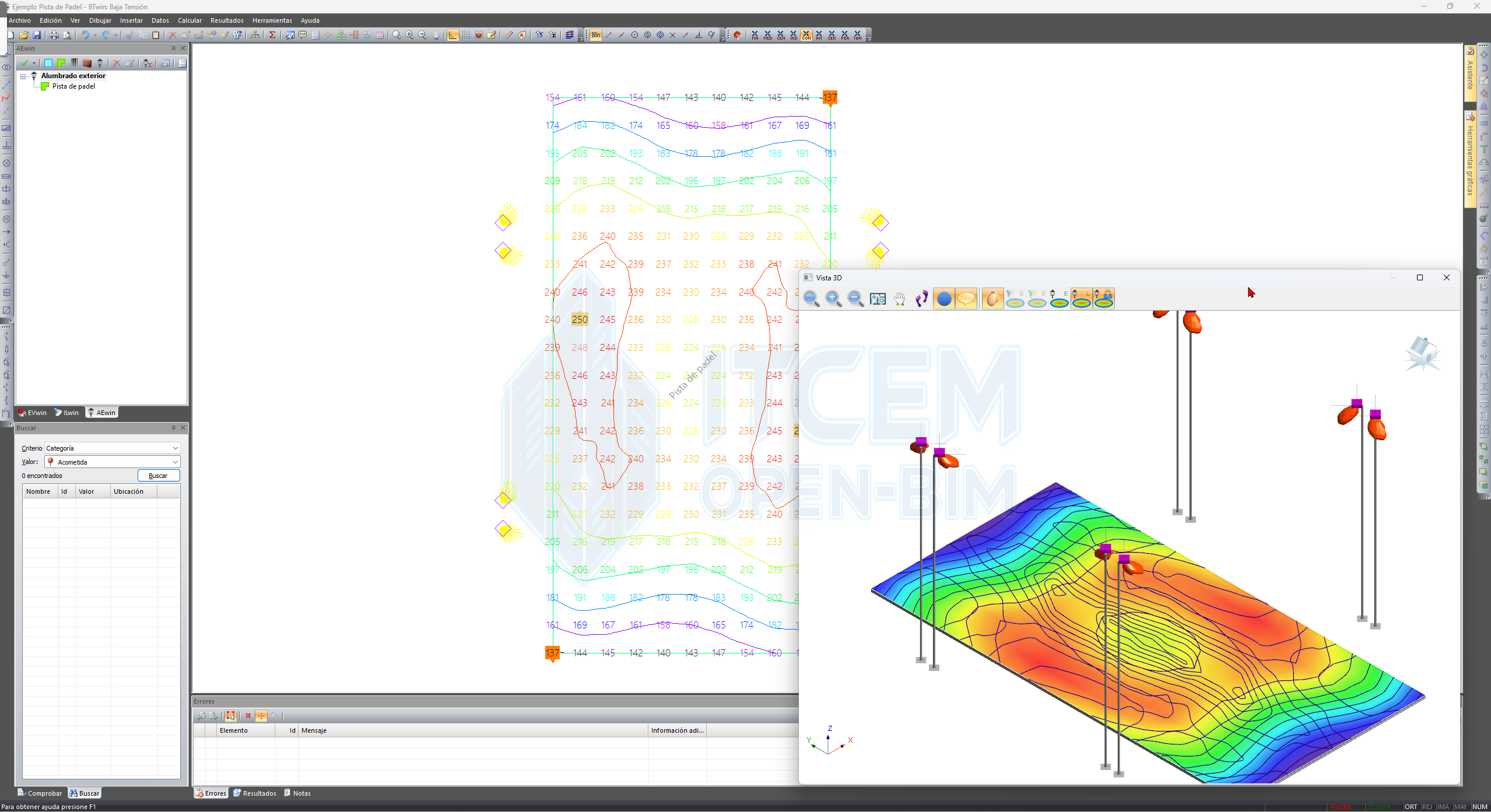Open the Criterio Categoría dropdown
The width and height of the screenshot is (1491, 812).
175,448
